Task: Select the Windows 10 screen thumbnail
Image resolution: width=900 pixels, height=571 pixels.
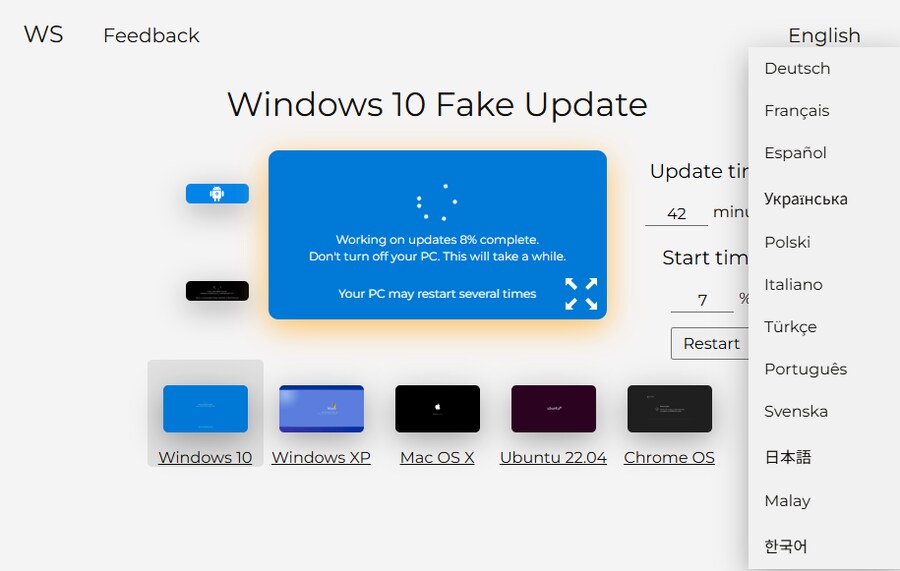Action: [205, 408]
